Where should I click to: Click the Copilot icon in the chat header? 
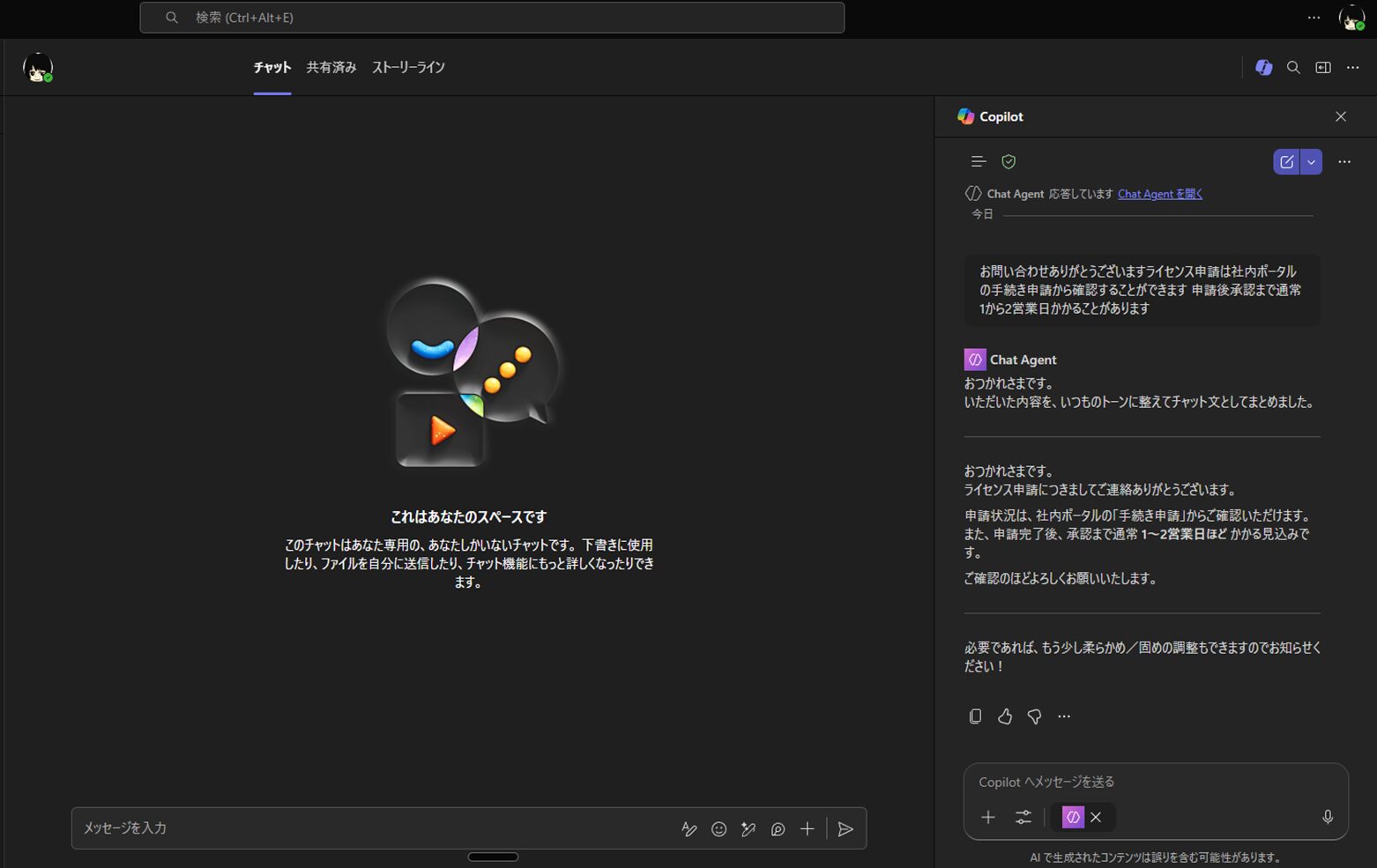pyautogui.click(x=1263, y=68)
